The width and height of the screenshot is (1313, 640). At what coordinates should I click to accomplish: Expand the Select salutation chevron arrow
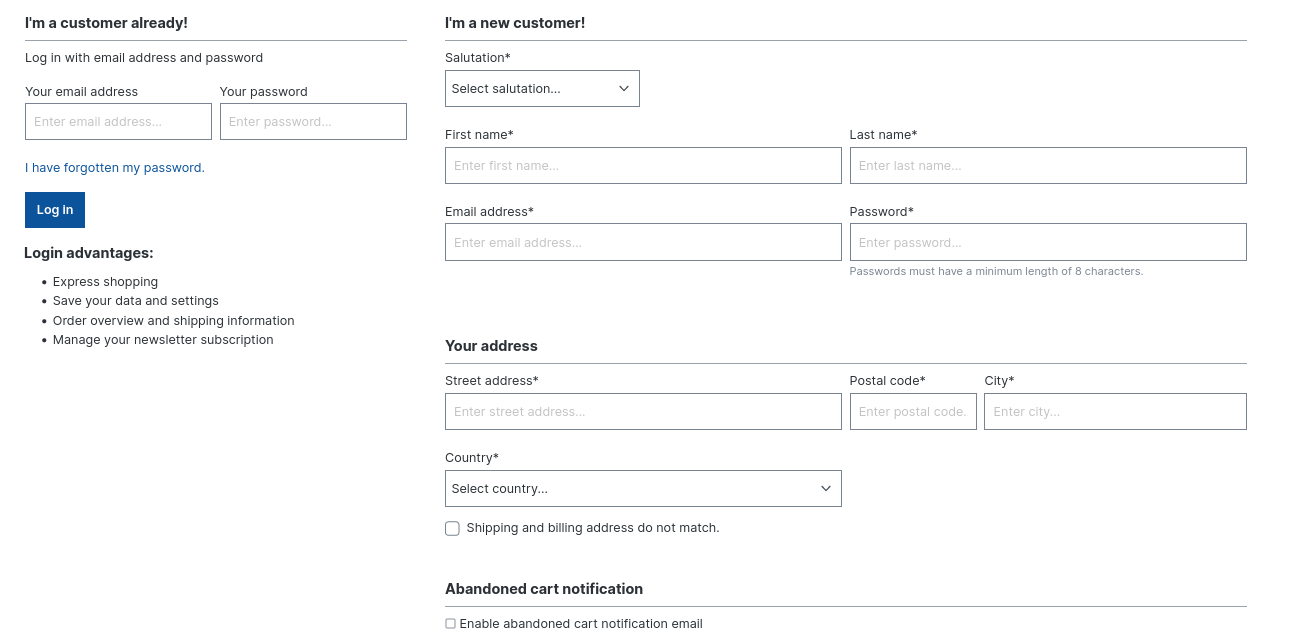(624, 88)
